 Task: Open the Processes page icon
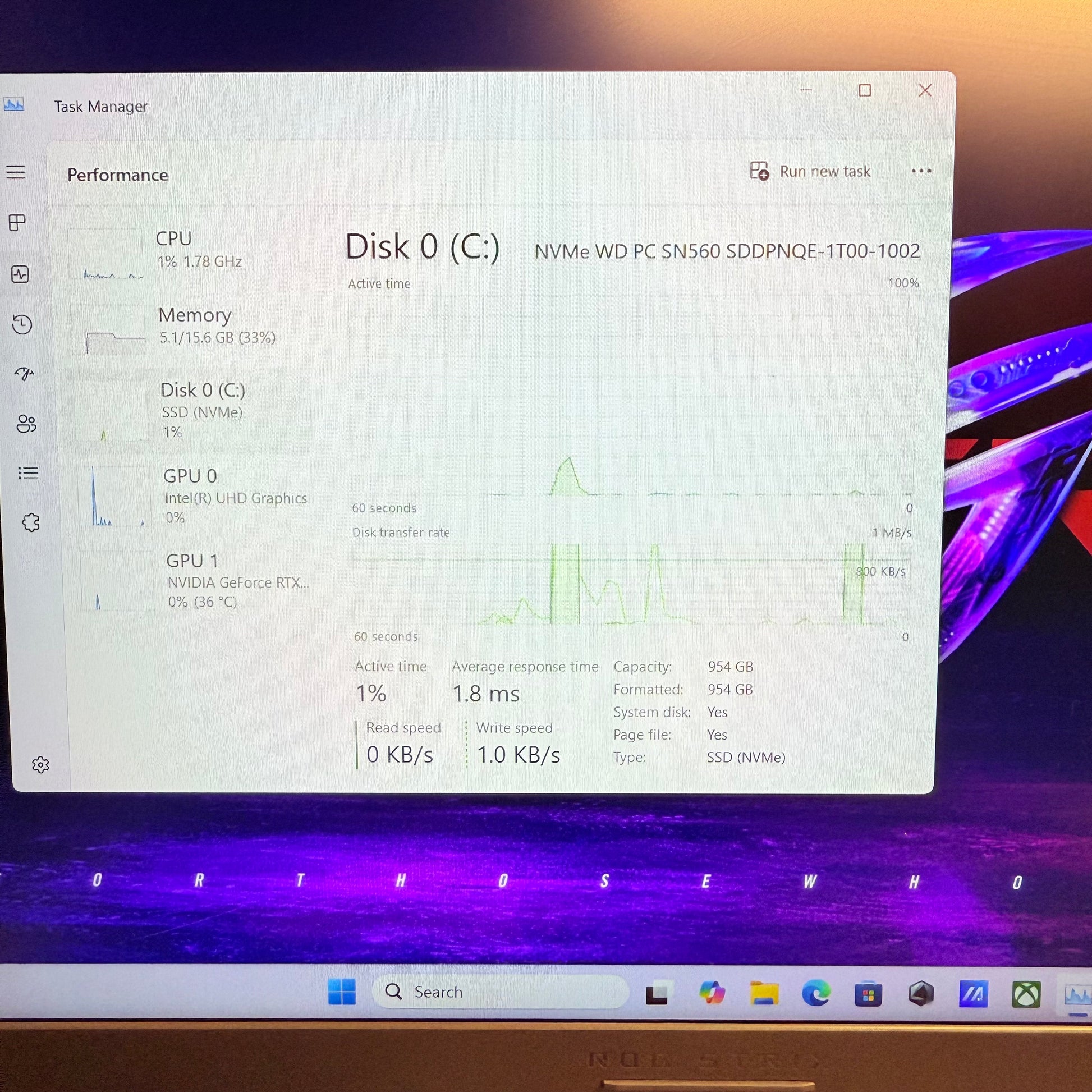17,223
